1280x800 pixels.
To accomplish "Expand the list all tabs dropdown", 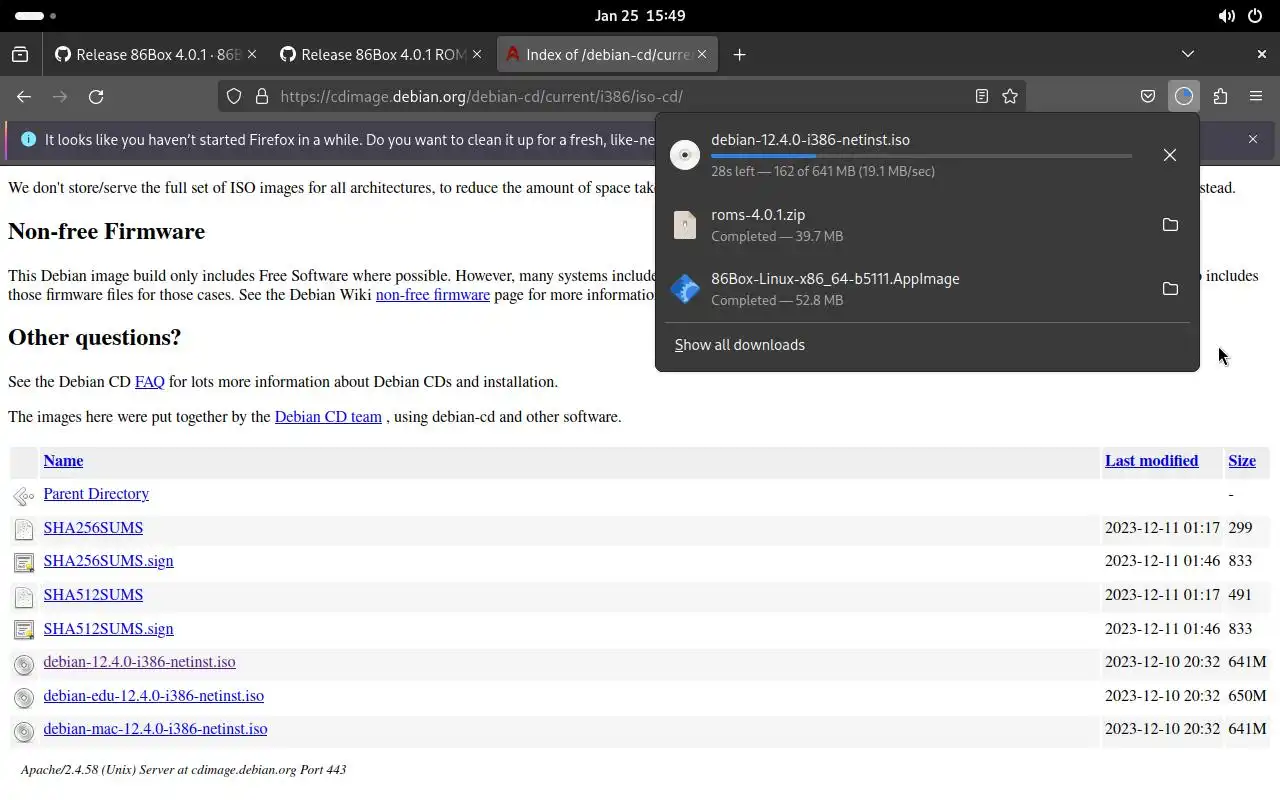I will pyautogui.click(x=1188, y=55).
